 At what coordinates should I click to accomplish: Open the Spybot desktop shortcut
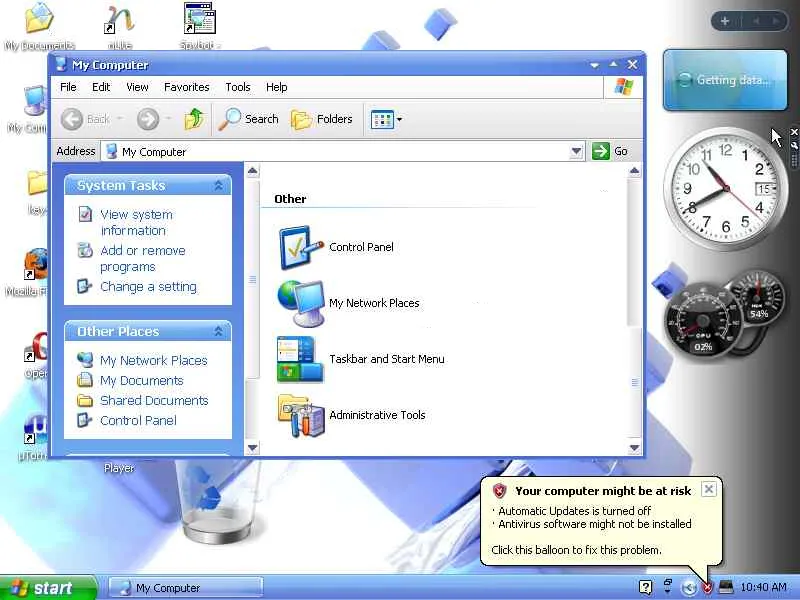pyautogui.click(x=199, y=26)
